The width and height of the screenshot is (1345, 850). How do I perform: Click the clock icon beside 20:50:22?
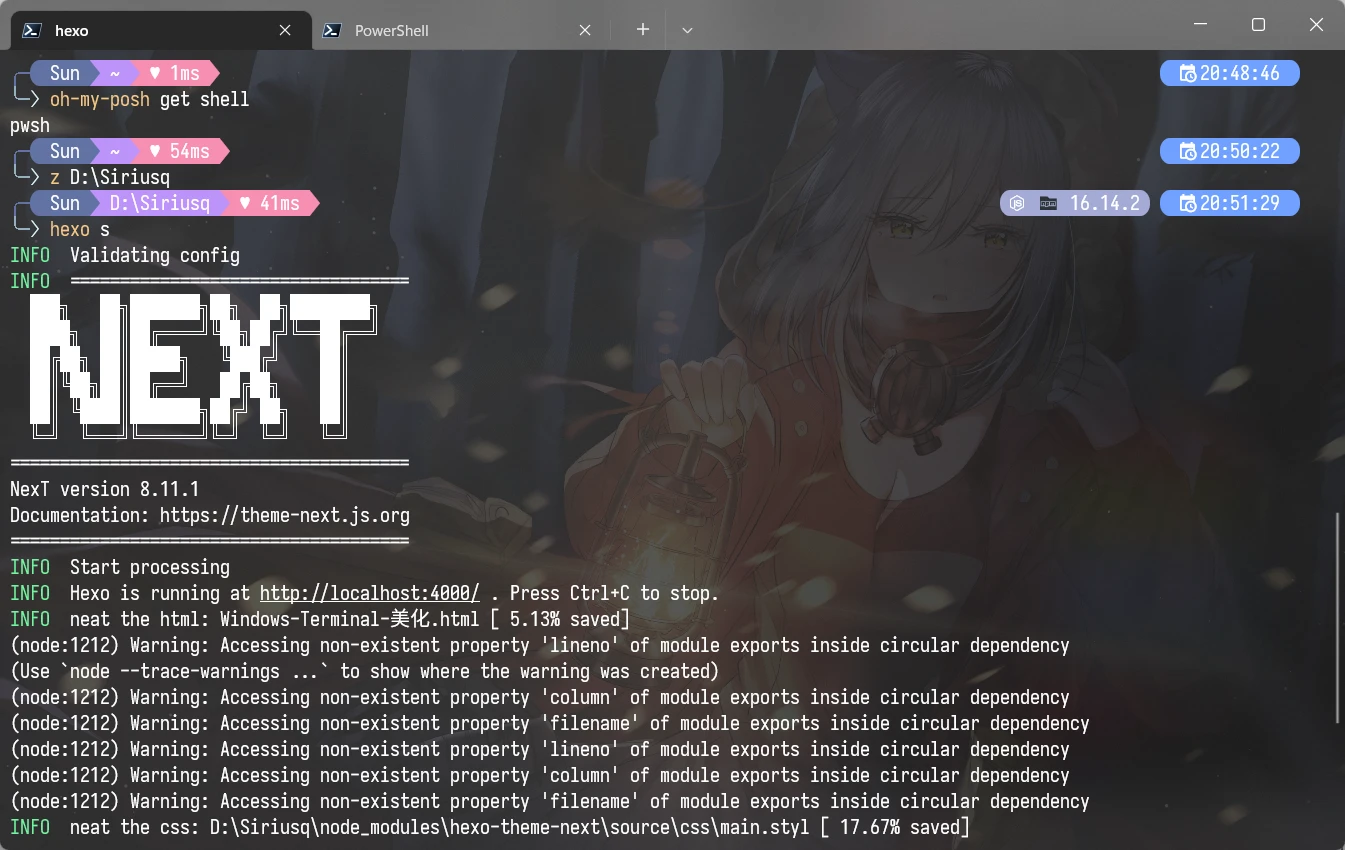[x=1187, y=151]
